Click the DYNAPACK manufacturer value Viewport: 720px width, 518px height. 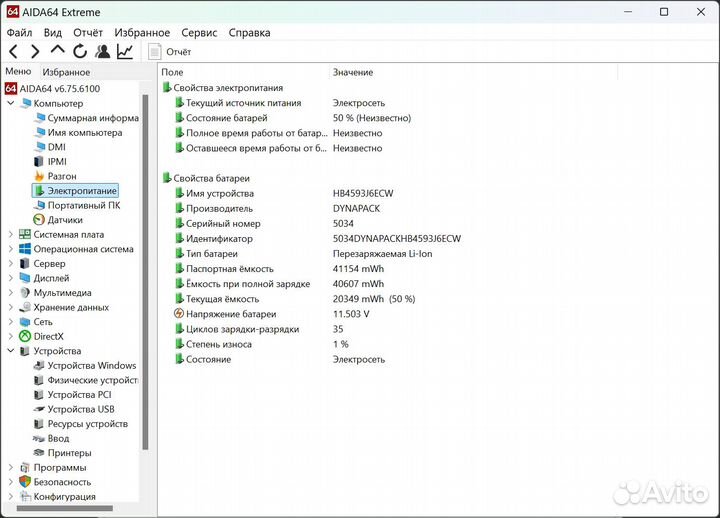[356, 208]
